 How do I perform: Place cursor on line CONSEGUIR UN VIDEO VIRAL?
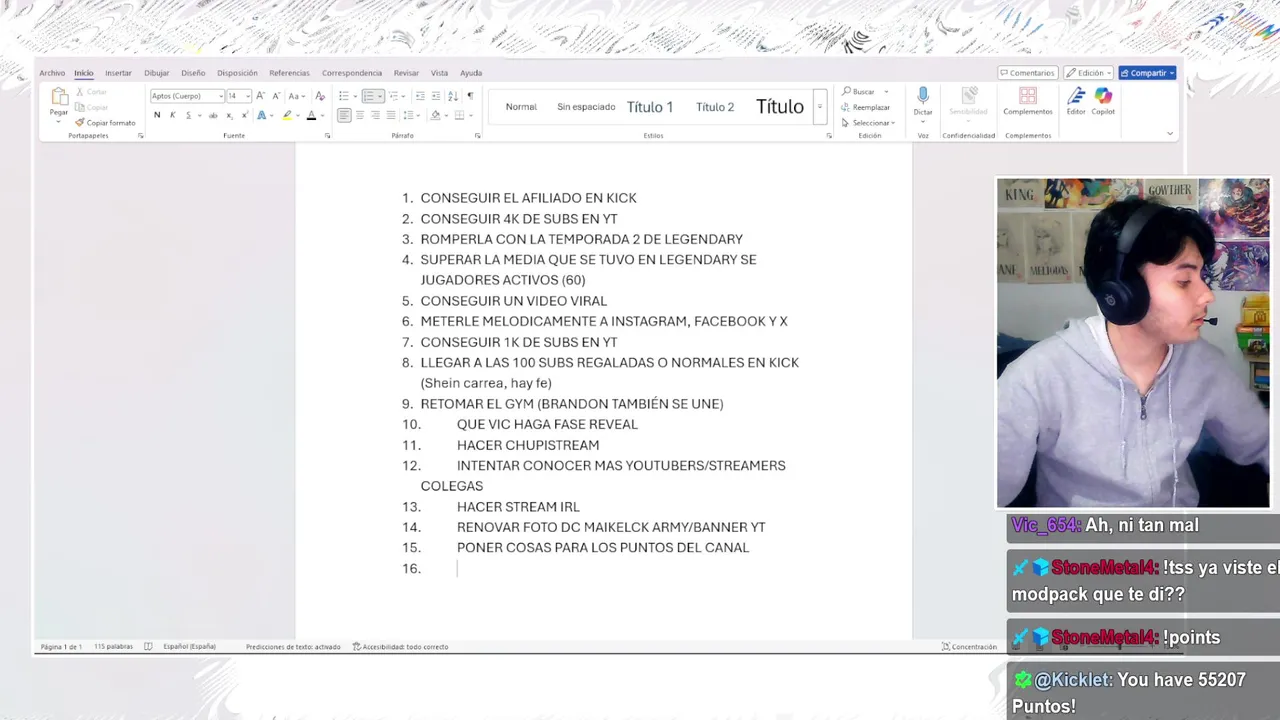tap(513, 301)
